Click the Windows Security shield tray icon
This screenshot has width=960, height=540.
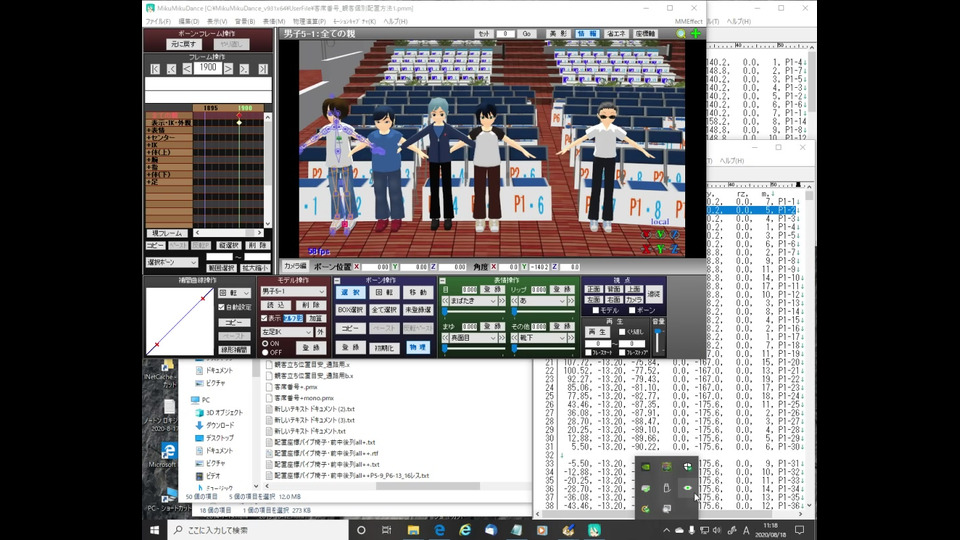click(x=688, y=467)
